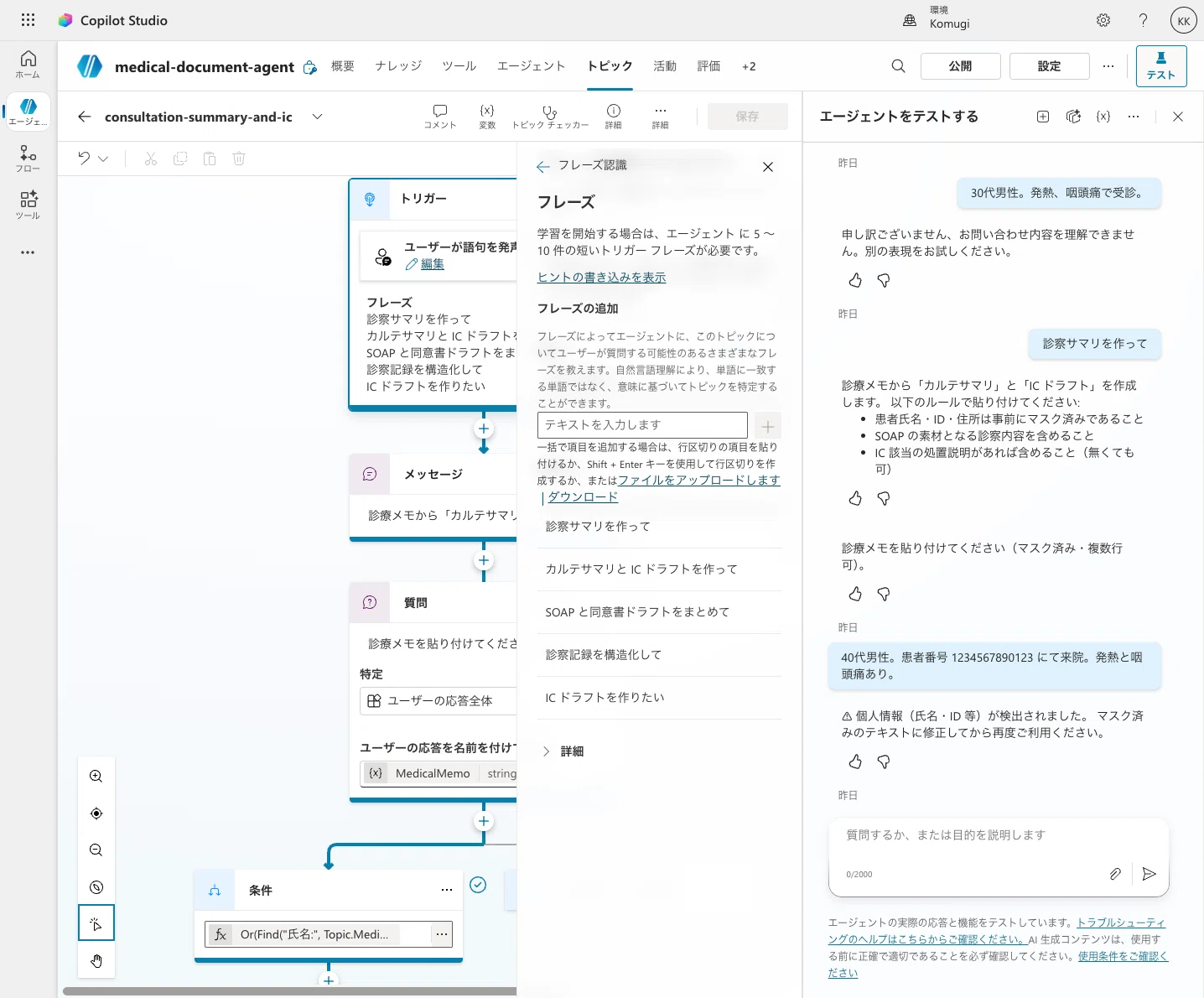Open the environment selector Komugi

[x=937, y=18]
